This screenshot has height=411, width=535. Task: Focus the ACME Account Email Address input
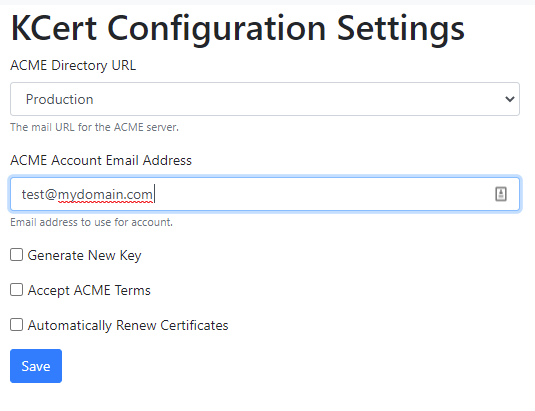(265, 194)
